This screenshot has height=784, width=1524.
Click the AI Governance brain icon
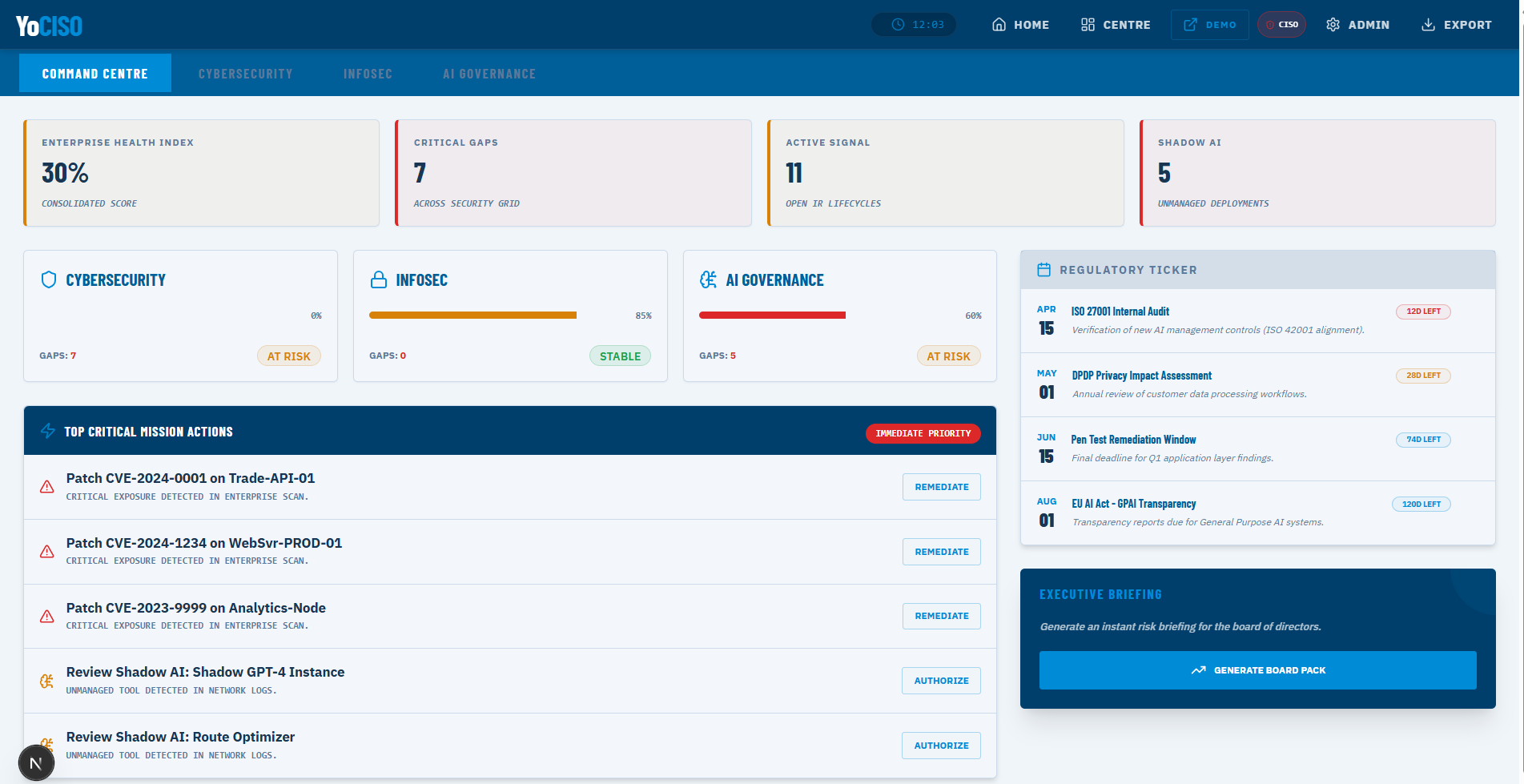point(708,279)
